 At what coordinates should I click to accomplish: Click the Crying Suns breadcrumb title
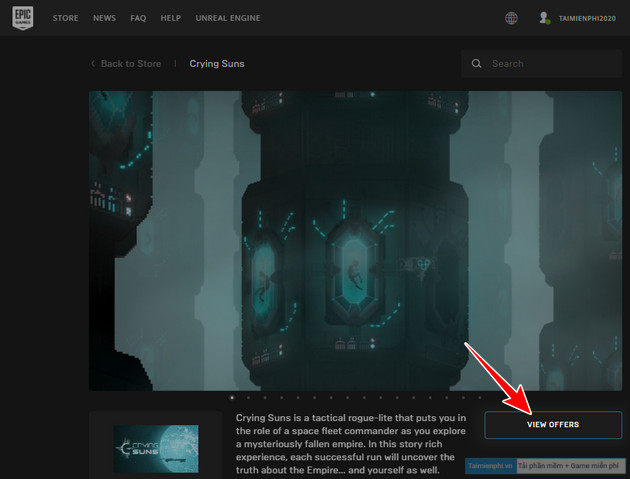click(x=217, y=63)
